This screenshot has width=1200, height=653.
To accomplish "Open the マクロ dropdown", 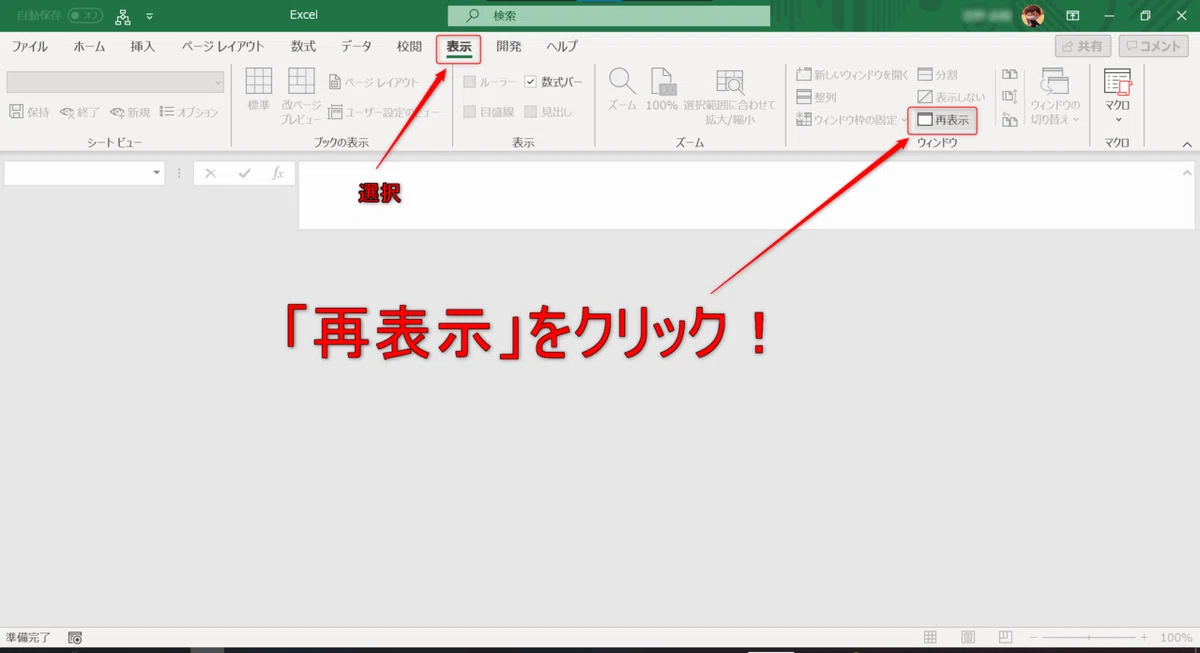I will 1117,96.
